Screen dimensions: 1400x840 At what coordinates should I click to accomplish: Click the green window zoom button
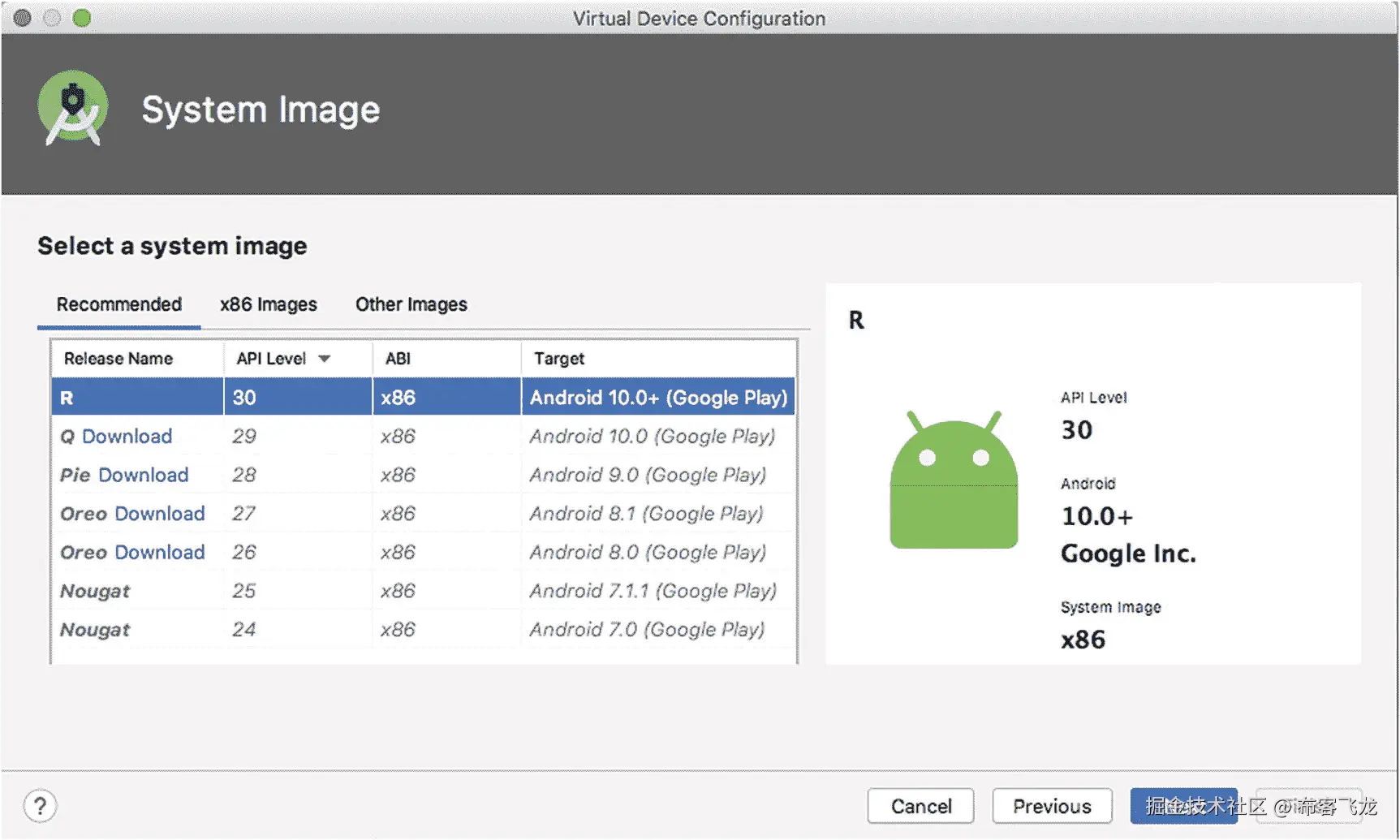(x=82, y=18)
